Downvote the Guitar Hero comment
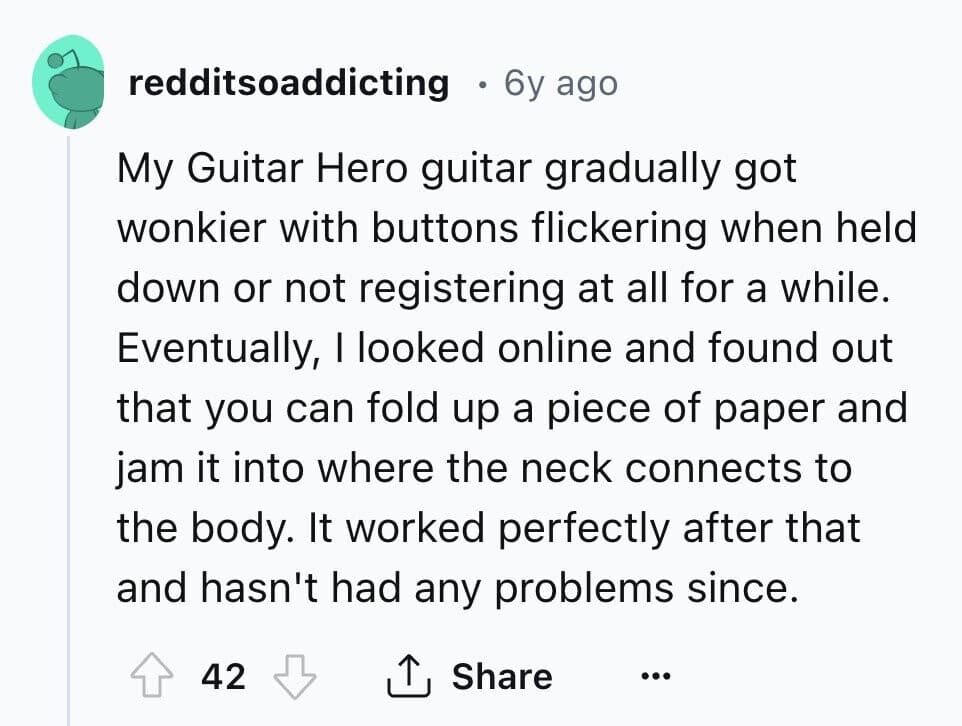This screenshot has height=726, width=962. [294, 677]
